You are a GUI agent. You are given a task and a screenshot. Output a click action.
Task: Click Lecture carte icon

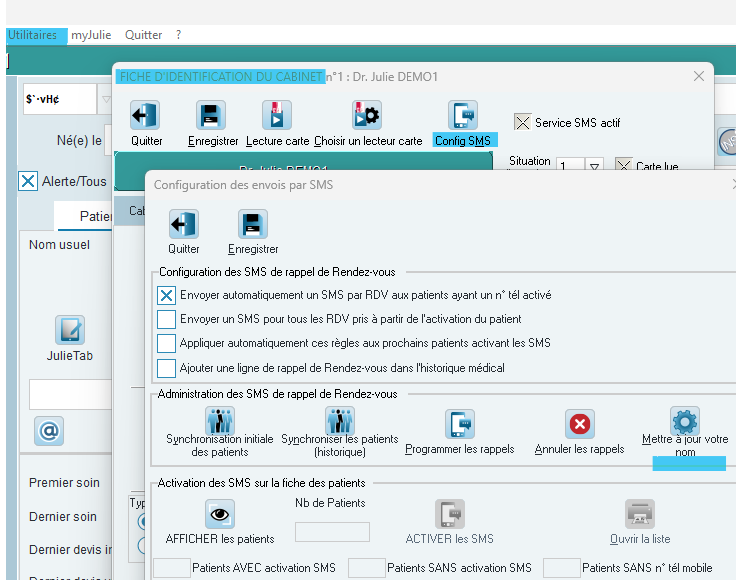(x=277, y=115)
